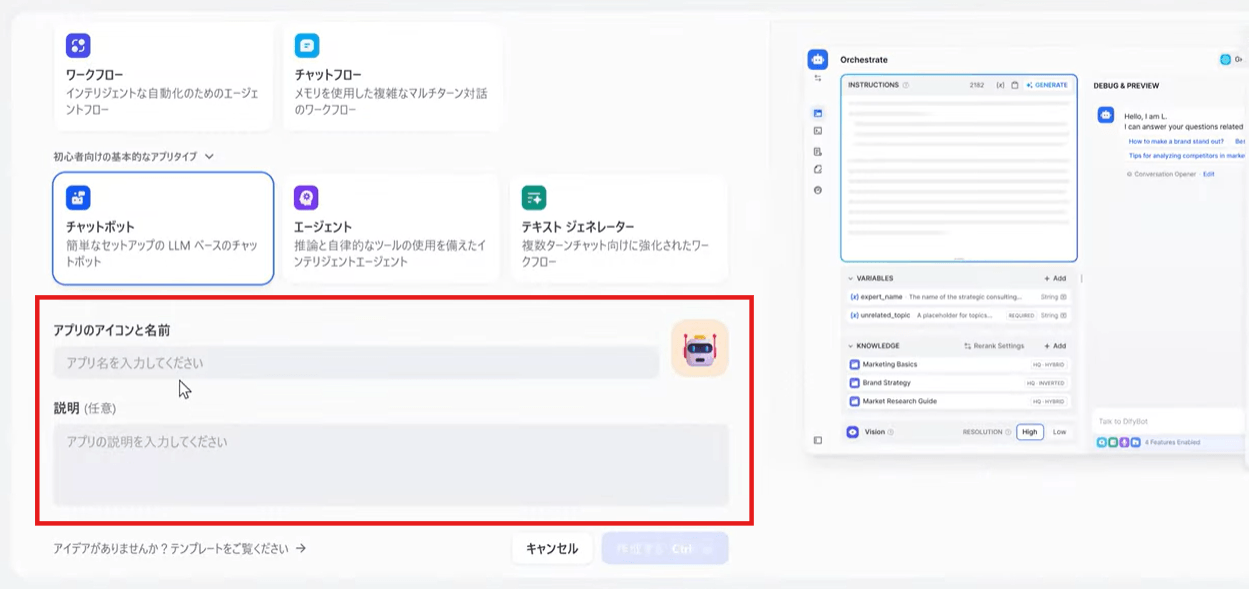
Task: Click the blue Orchestrate robot logo in preview
Action: click(818, 60)
